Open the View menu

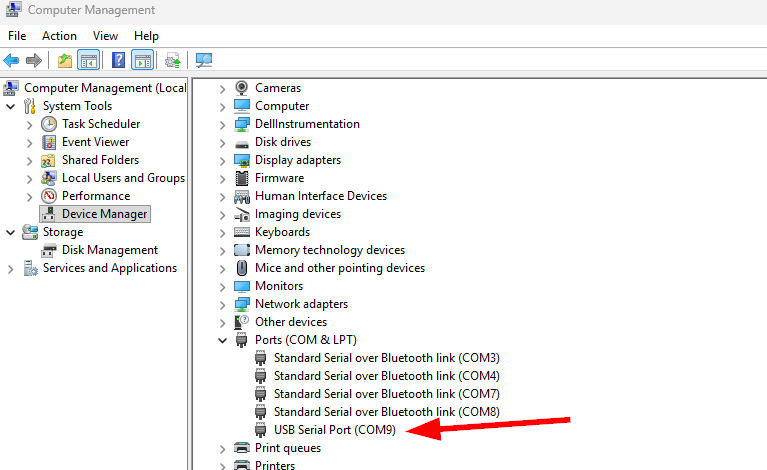point(105,36)
